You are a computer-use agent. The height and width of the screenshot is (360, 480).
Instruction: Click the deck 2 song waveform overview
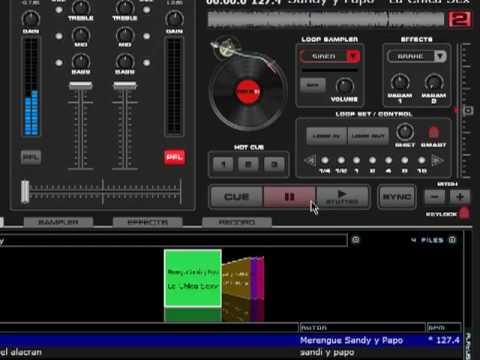[x=326, y=19]
